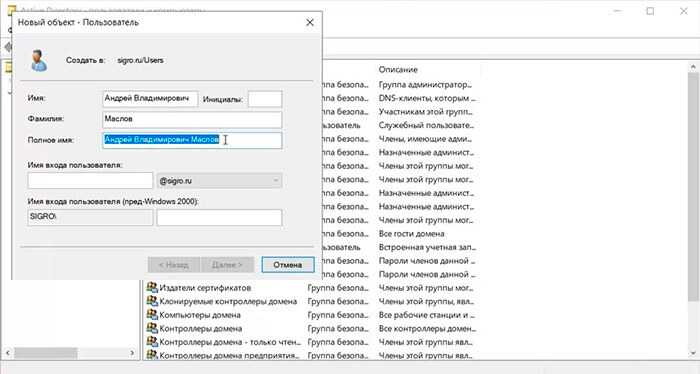Click the Далее > button
This screenshot has height=374, width=700.
pyautogui.click(x=227, y=265)
